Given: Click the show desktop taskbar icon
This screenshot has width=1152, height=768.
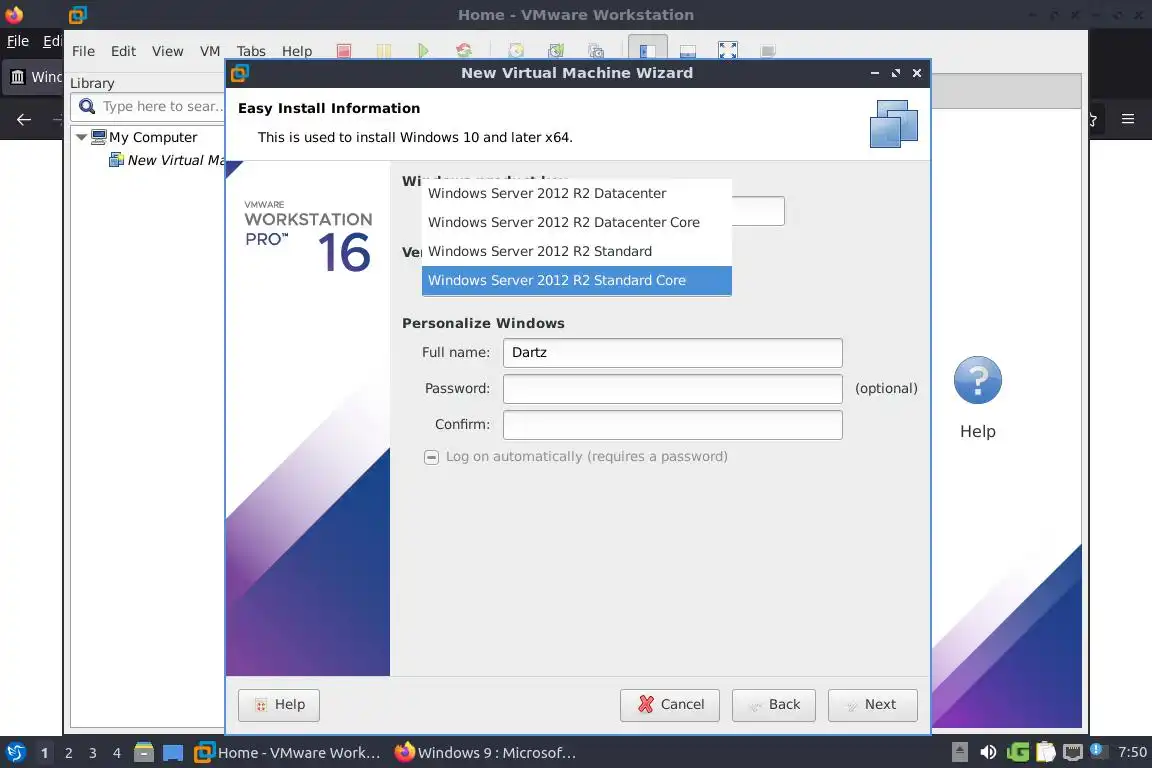Looking at the screenshot, I should [173, 753].
